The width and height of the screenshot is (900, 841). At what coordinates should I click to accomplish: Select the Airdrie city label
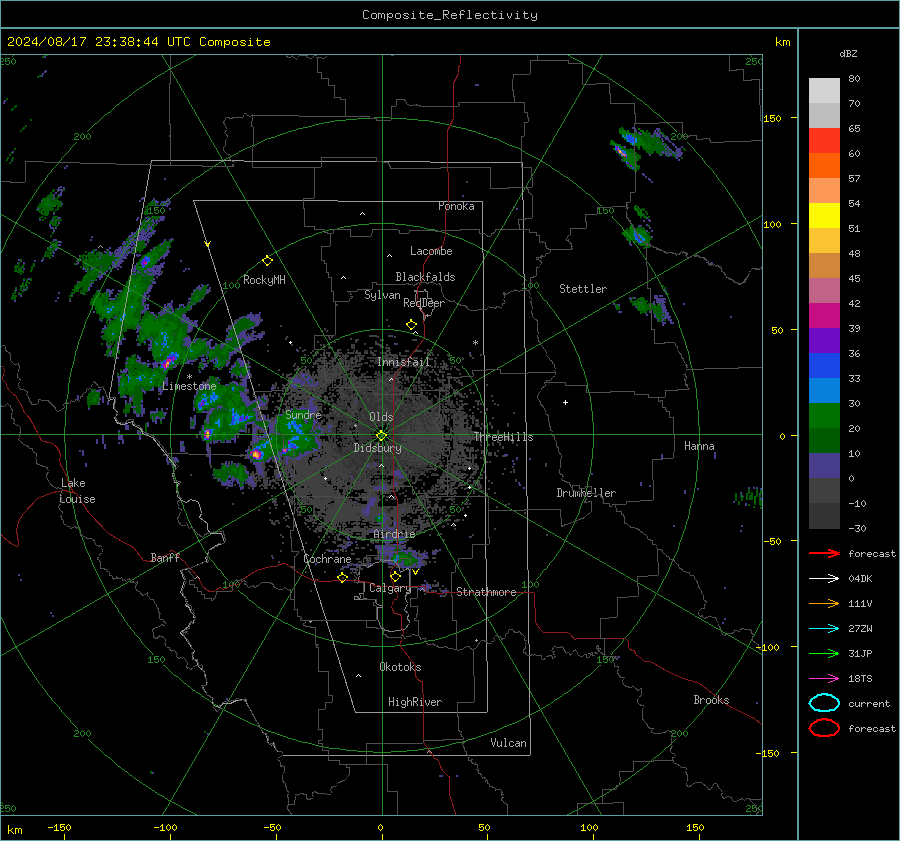coord(394,534)
